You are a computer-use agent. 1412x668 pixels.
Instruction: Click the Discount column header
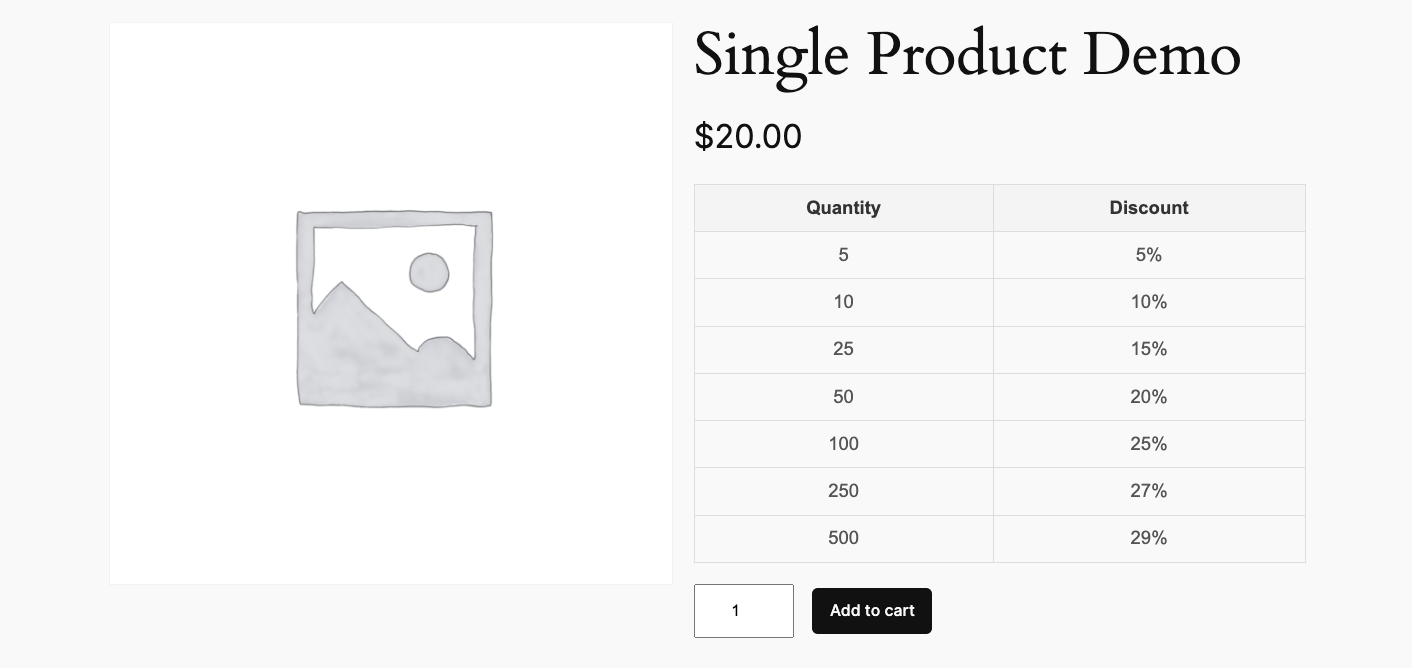(1148, 208)
